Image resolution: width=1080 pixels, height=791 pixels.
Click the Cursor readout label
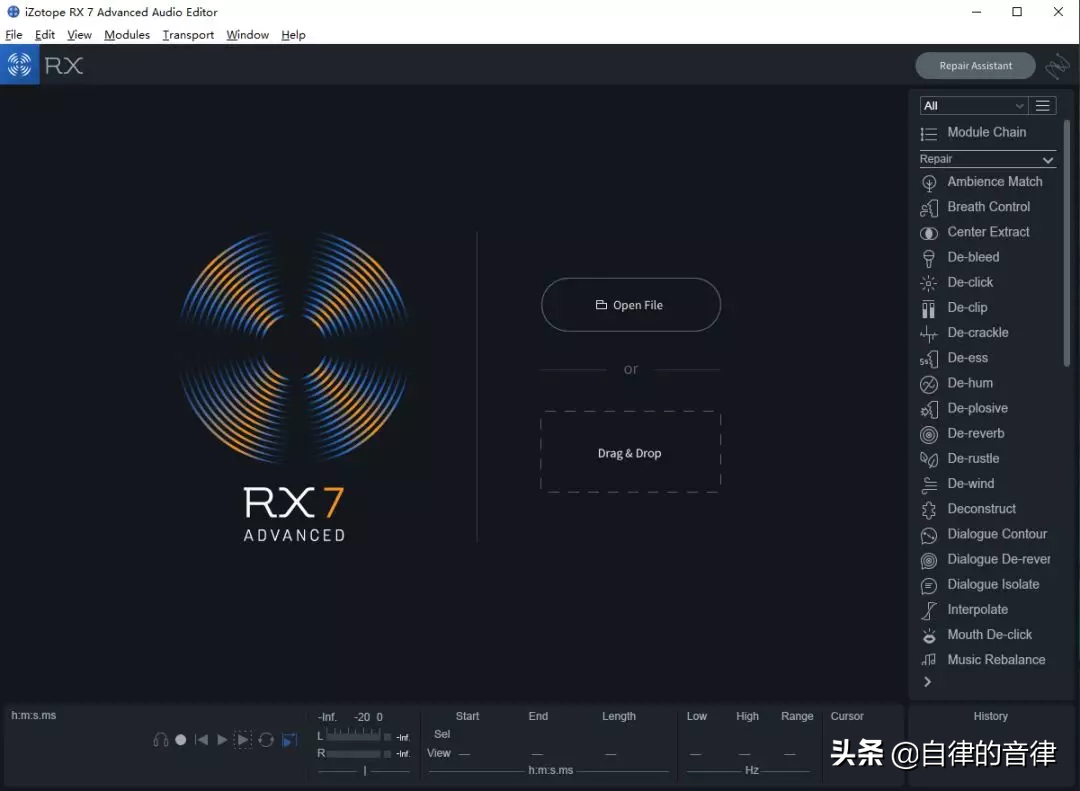[847, 716]
